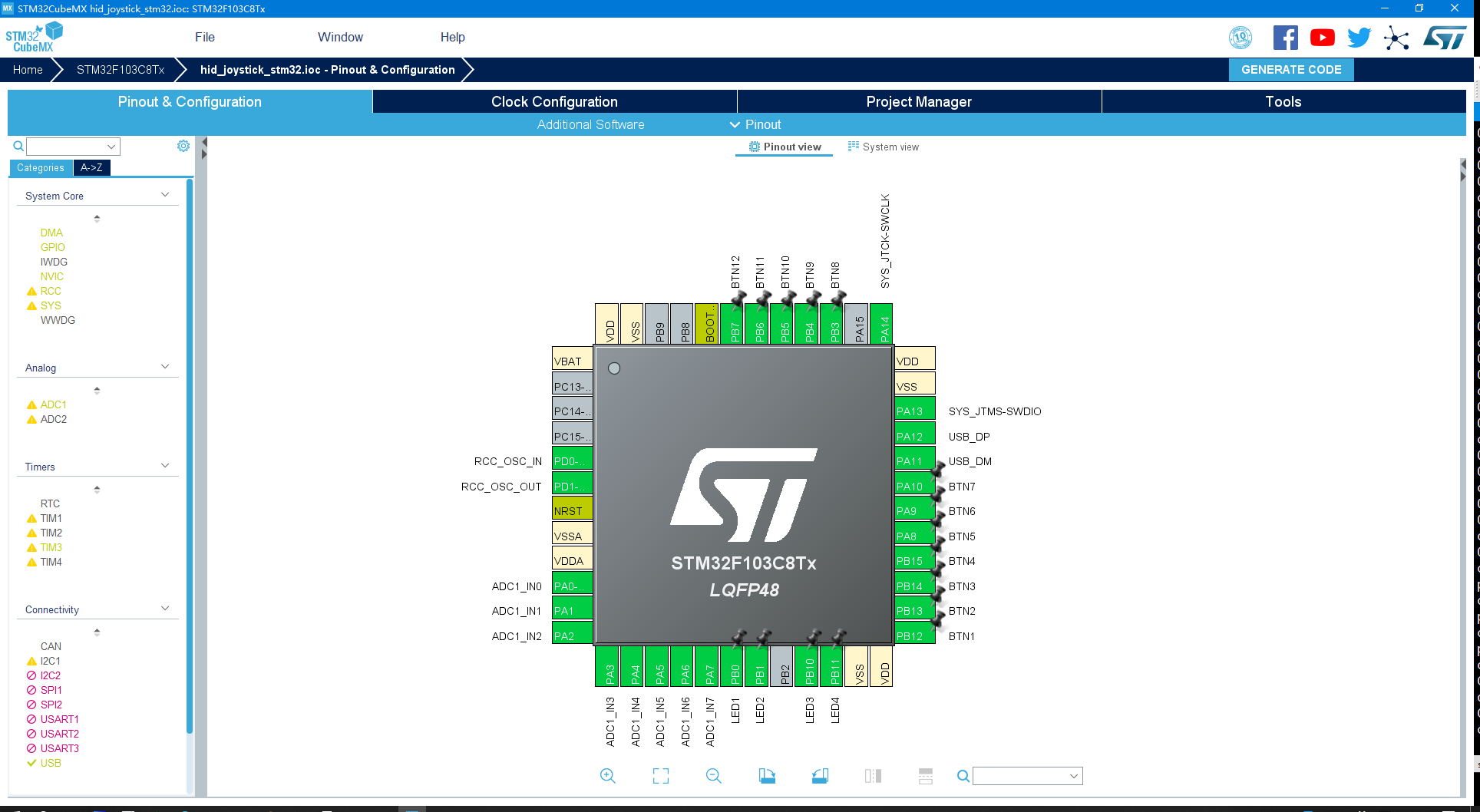Switch to Tools tab
The image size is (1480, 812).
click(1283, 101)
